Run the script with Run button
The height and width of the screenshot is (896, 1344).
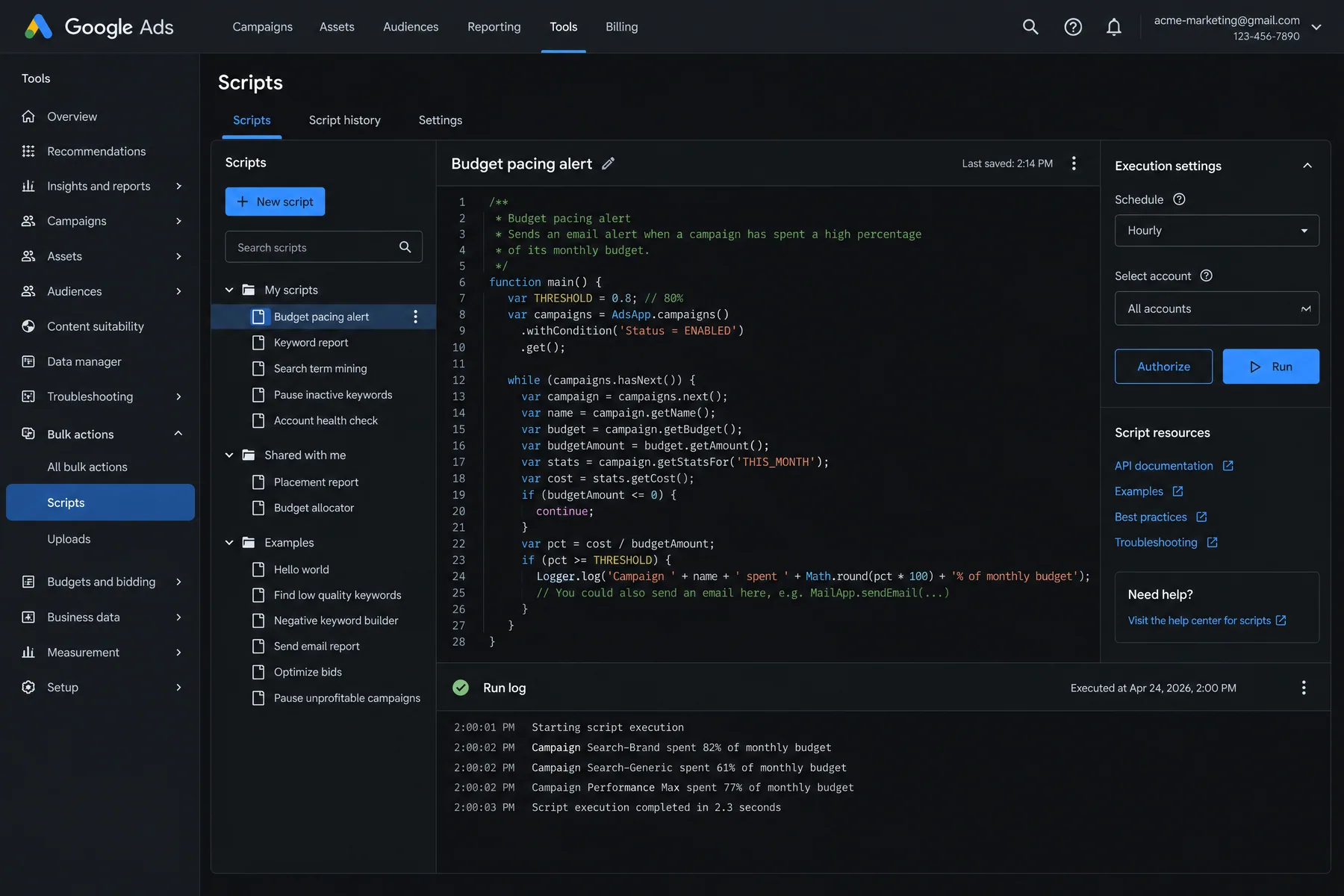tap(1271, 367)
